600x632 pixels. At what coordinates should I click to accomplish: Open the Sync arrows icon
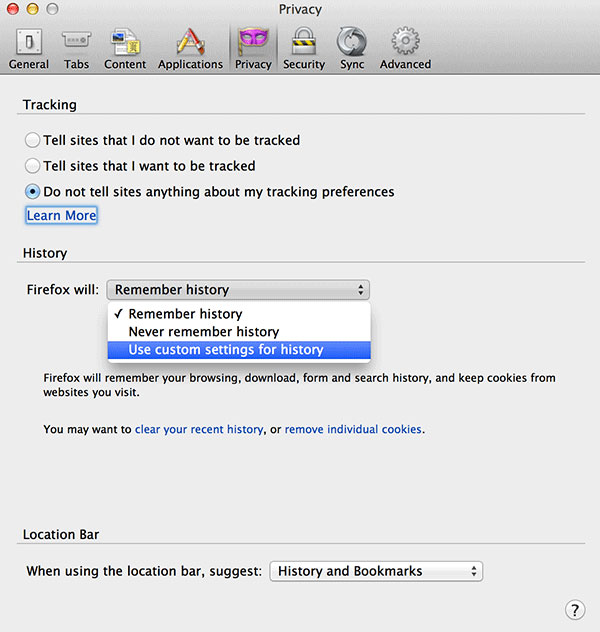point(352,41)
